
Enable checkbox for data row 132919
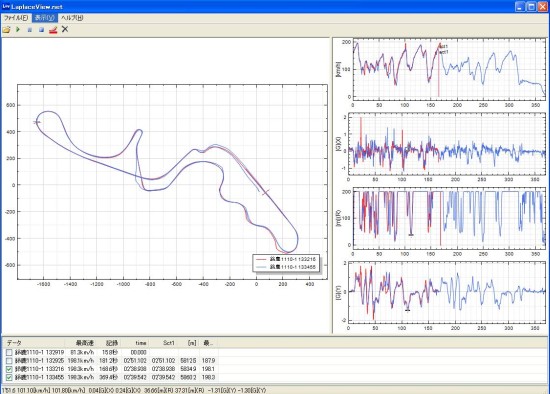[9, 352]
